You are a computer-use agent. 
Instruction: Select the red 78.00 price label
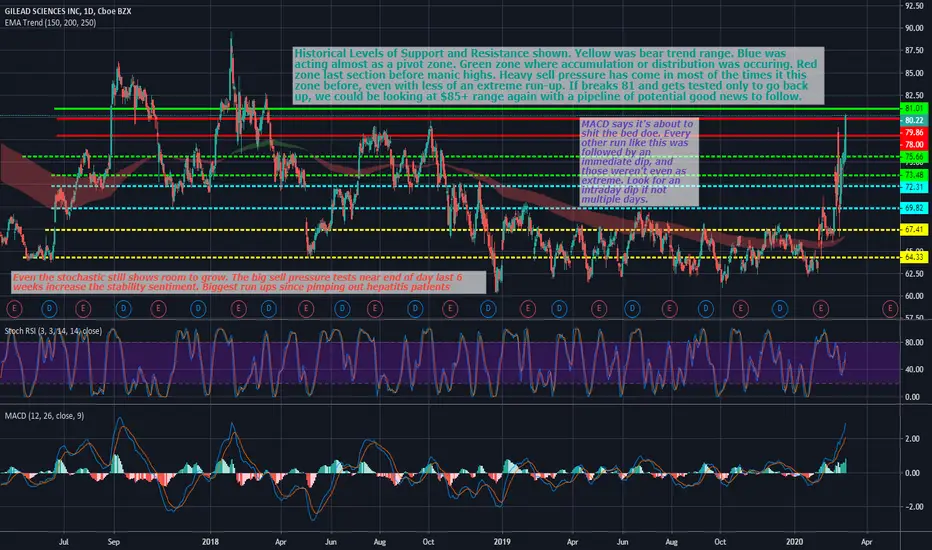[914, 144]
